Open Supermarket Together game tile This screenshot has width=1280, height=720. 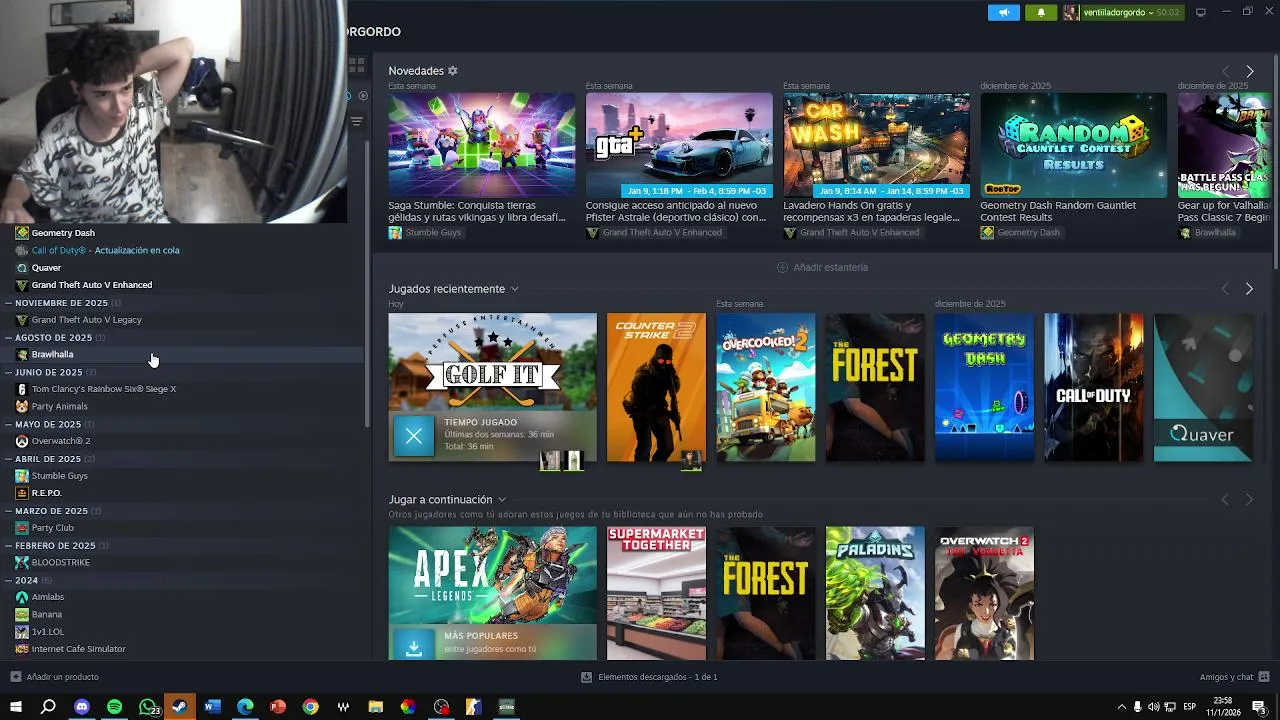coord(656,593)
